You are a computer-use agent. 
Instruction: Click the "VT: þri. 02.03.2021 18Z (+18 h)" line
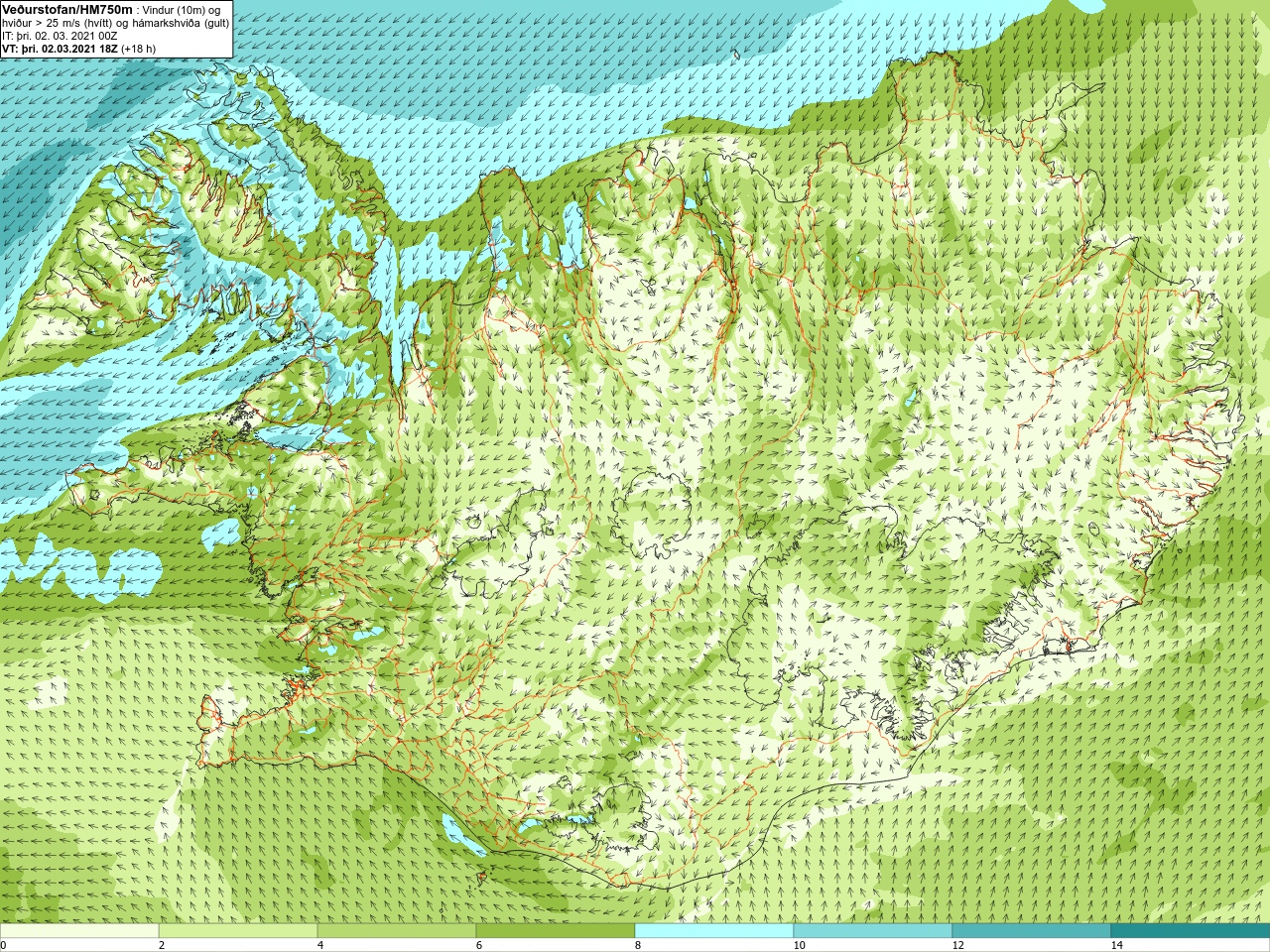click(78, 49)
